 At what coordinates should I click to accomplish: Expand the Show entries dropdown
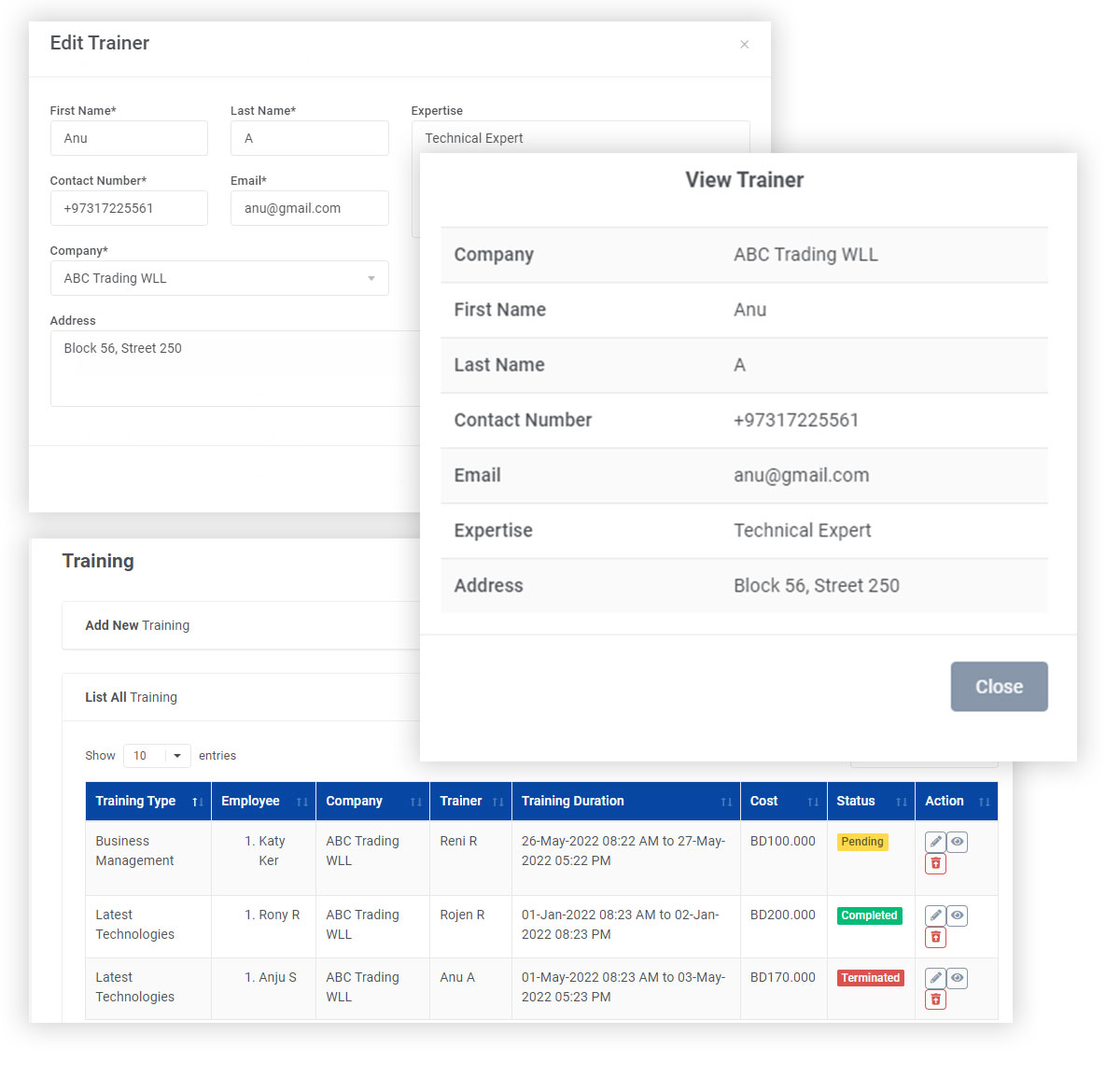[157, 756]
